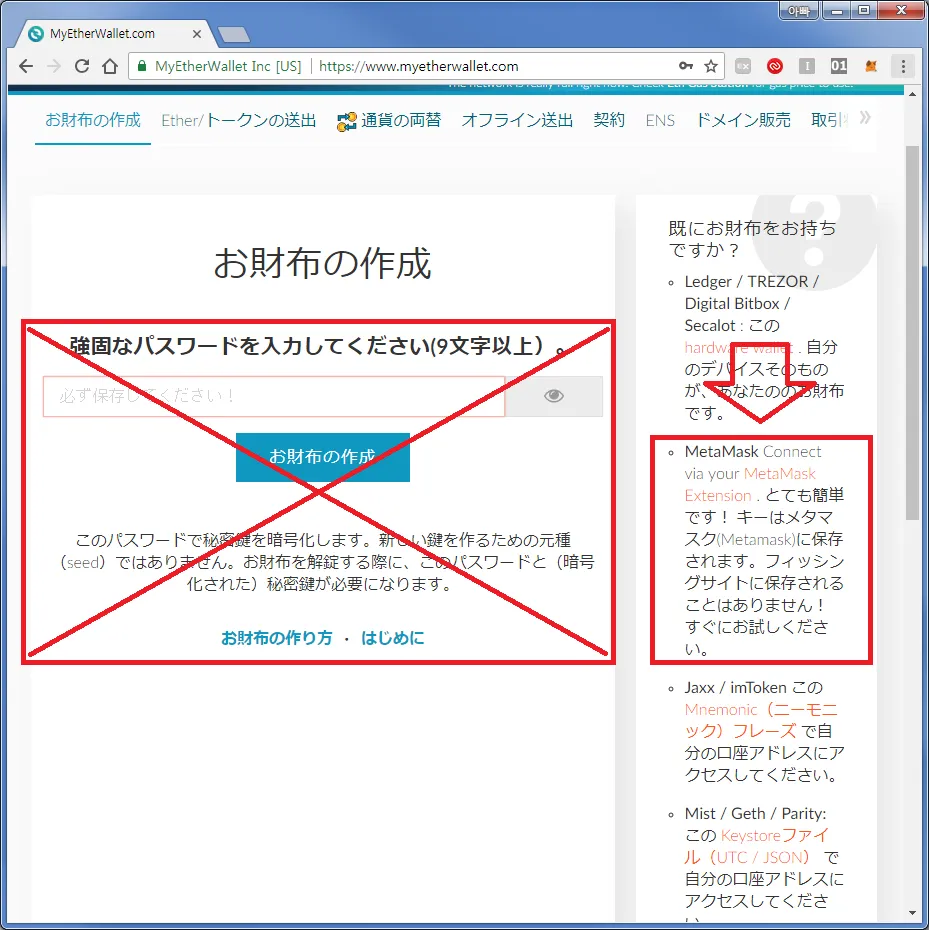Image resolution: width=929 pixels, height=930 pixels.
Task: Open ドメイン販売 tab
Action: (743, 120)
